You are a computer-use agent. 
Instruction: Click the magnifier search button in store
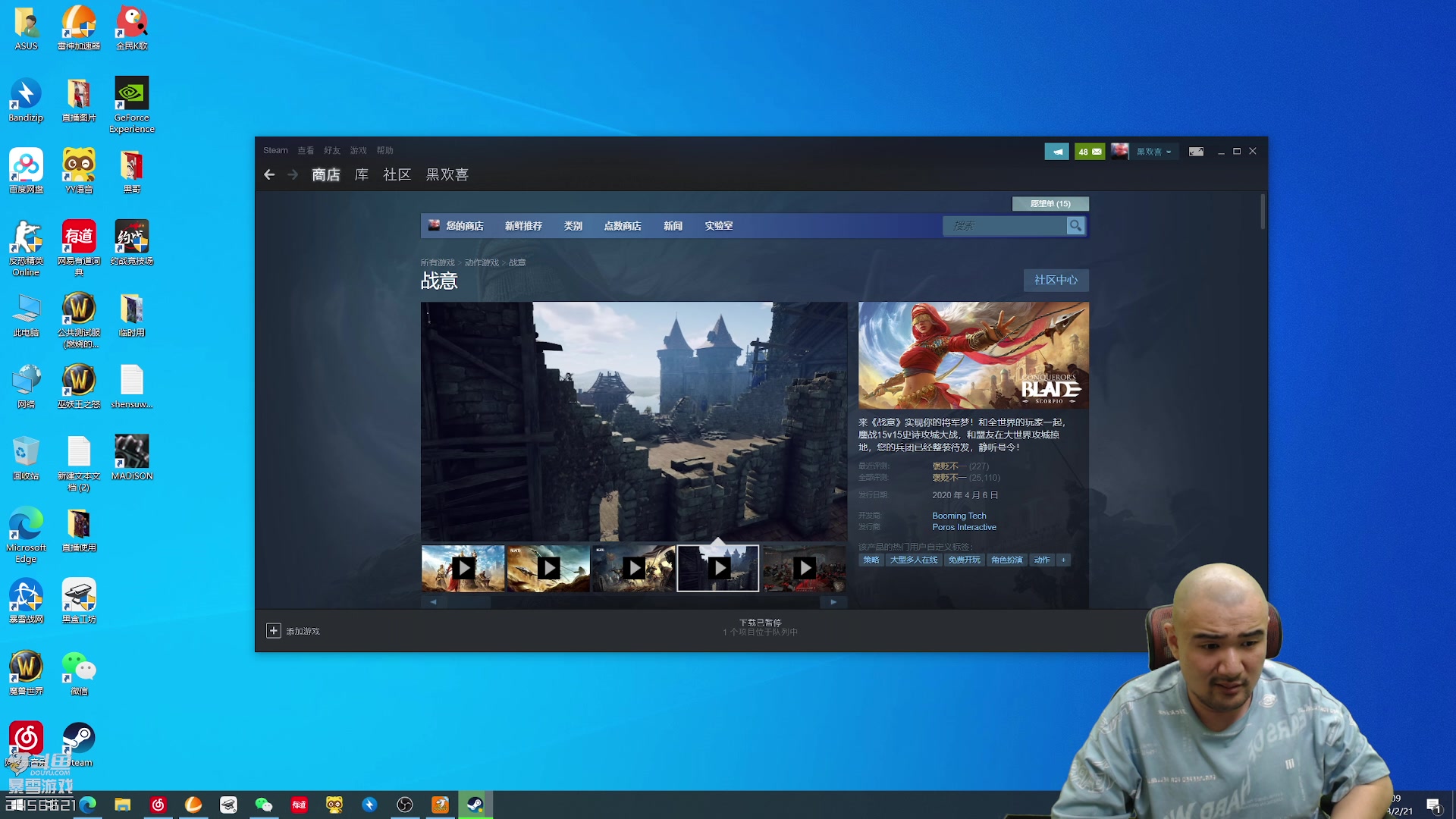1075,225
